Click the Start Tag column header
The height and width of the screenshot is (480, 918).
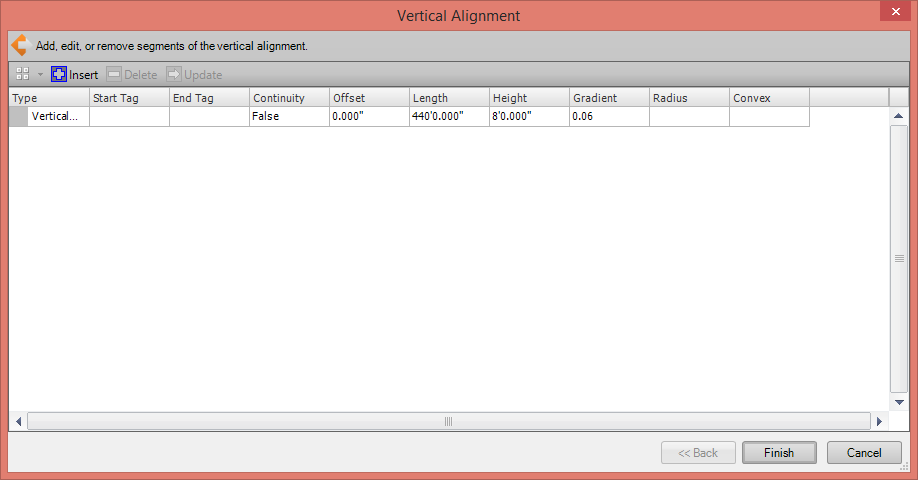pos(129,98)
